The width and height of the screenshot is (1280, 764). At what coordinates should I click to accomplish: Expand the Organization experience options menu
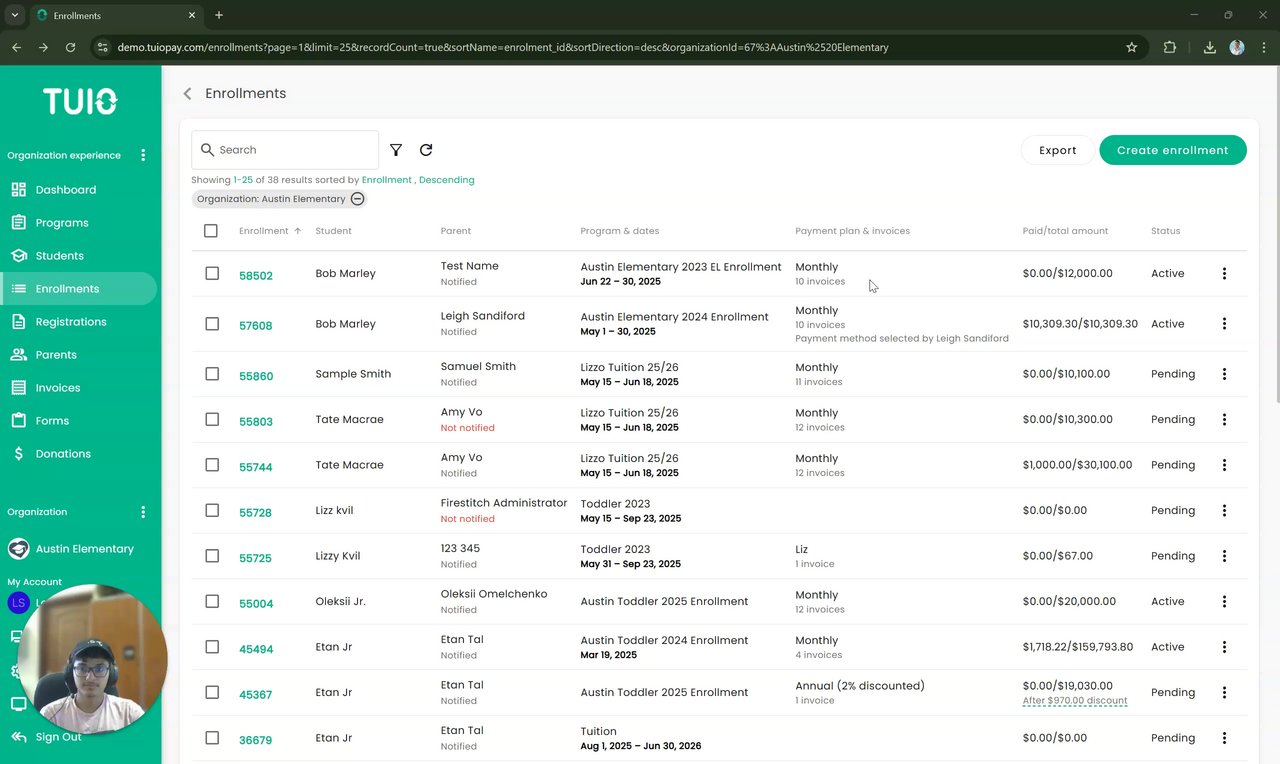pyautogui.click(x=143, y=155)
